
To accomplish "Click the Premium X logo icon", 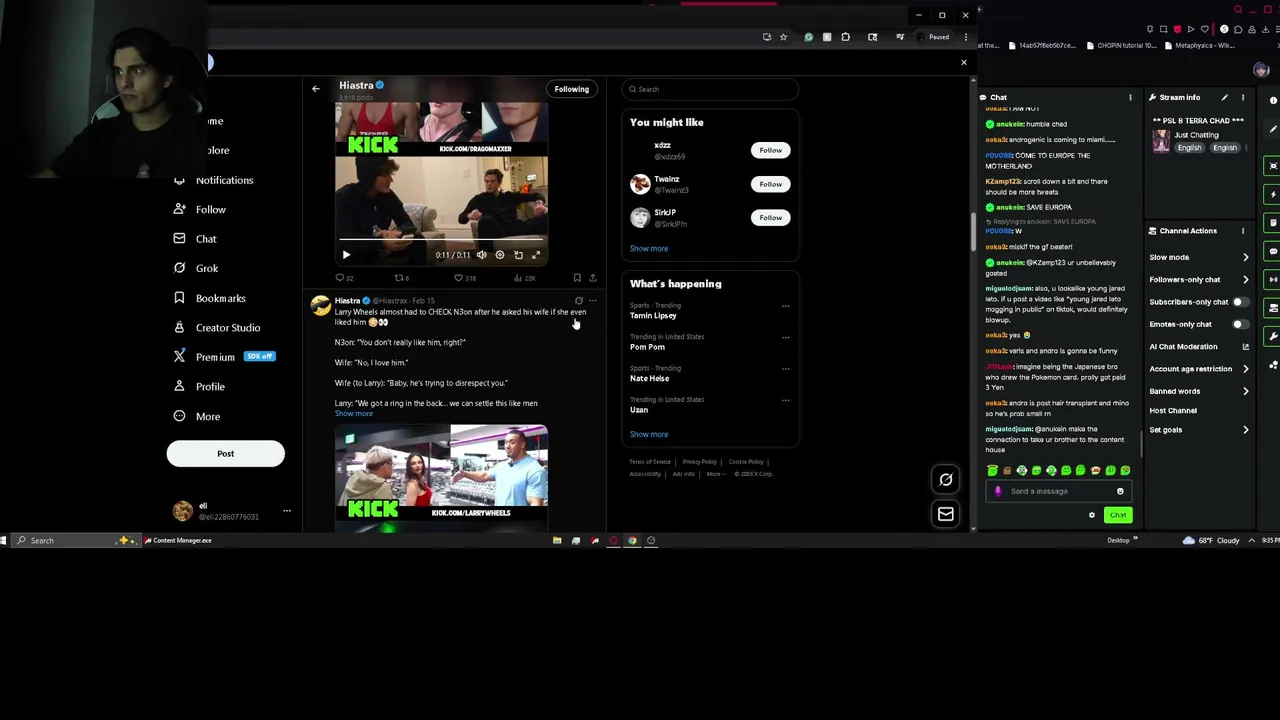I will click(179, 357).
